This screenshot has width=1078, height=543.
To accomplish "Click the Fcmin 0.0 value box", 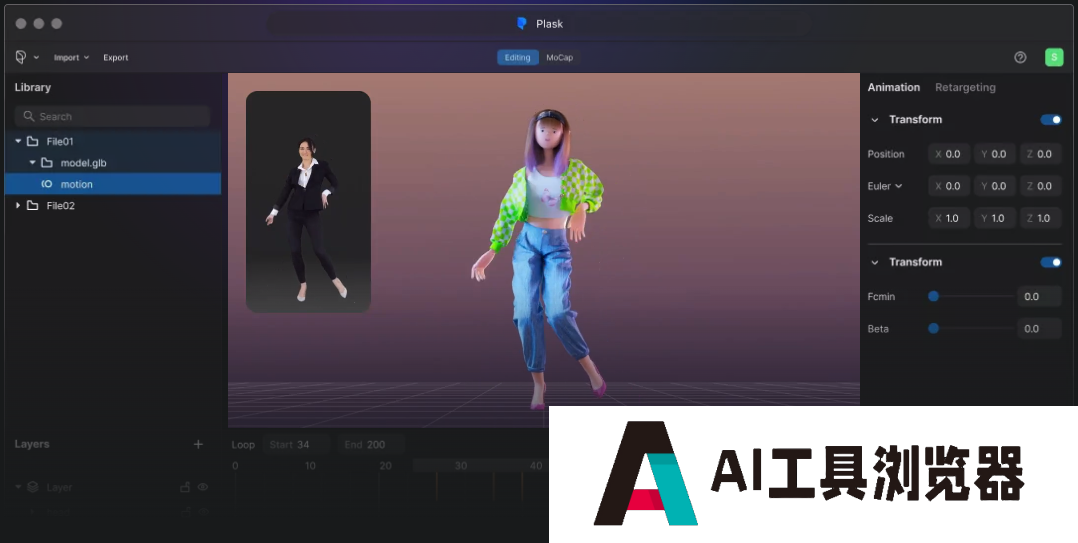I will pyautogui.click(x=1038, y=296).
